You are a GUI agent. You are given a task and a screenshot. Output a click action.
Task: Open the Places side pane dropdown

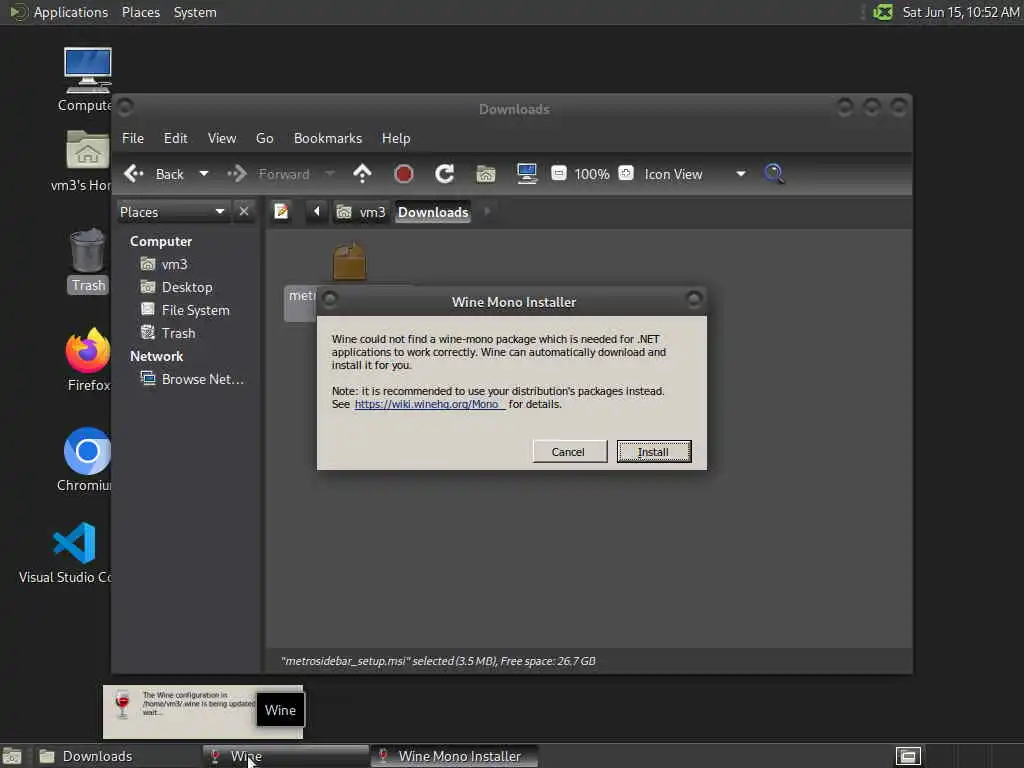(172, 212)
